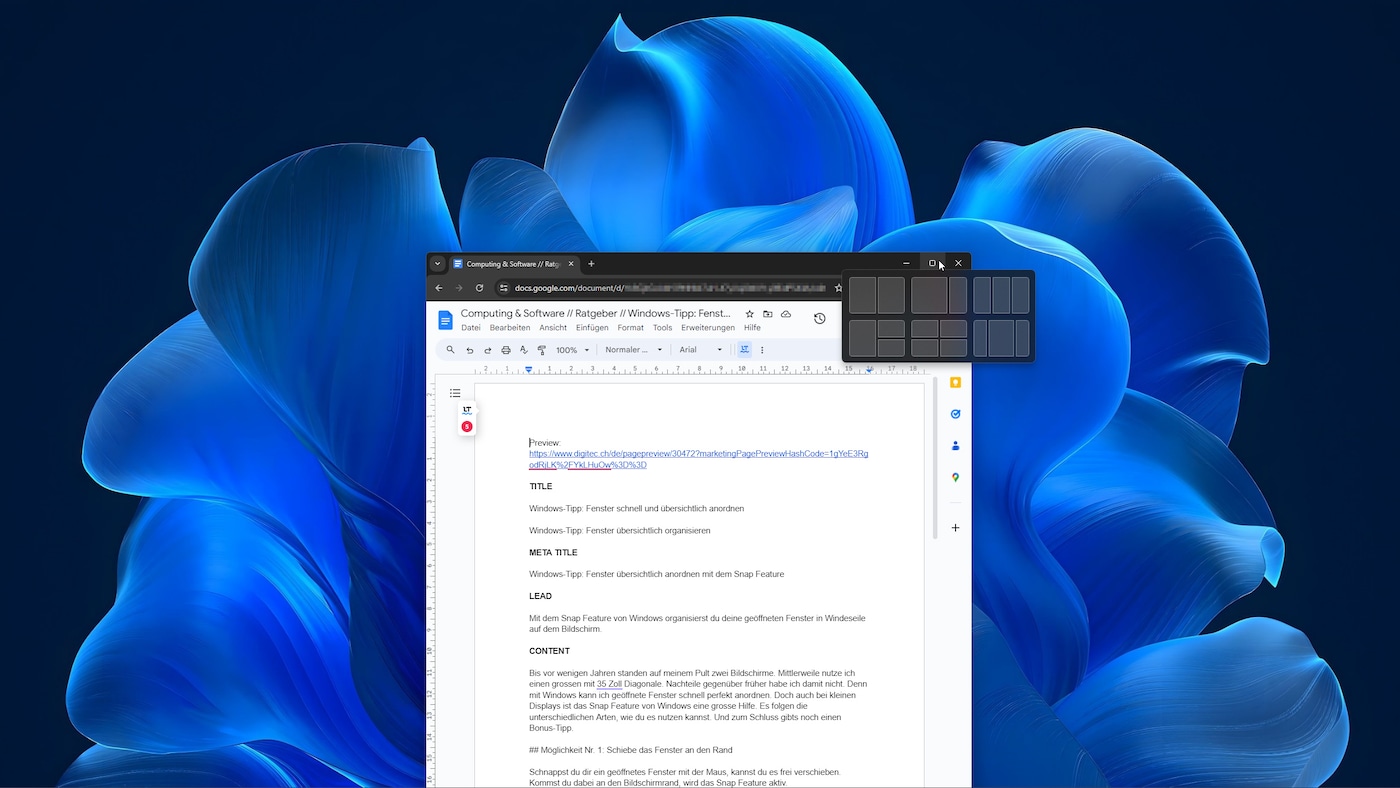This screenshot has height=788, width=1400.
Task: Open Contacts in the side panel
Action: 955,446
